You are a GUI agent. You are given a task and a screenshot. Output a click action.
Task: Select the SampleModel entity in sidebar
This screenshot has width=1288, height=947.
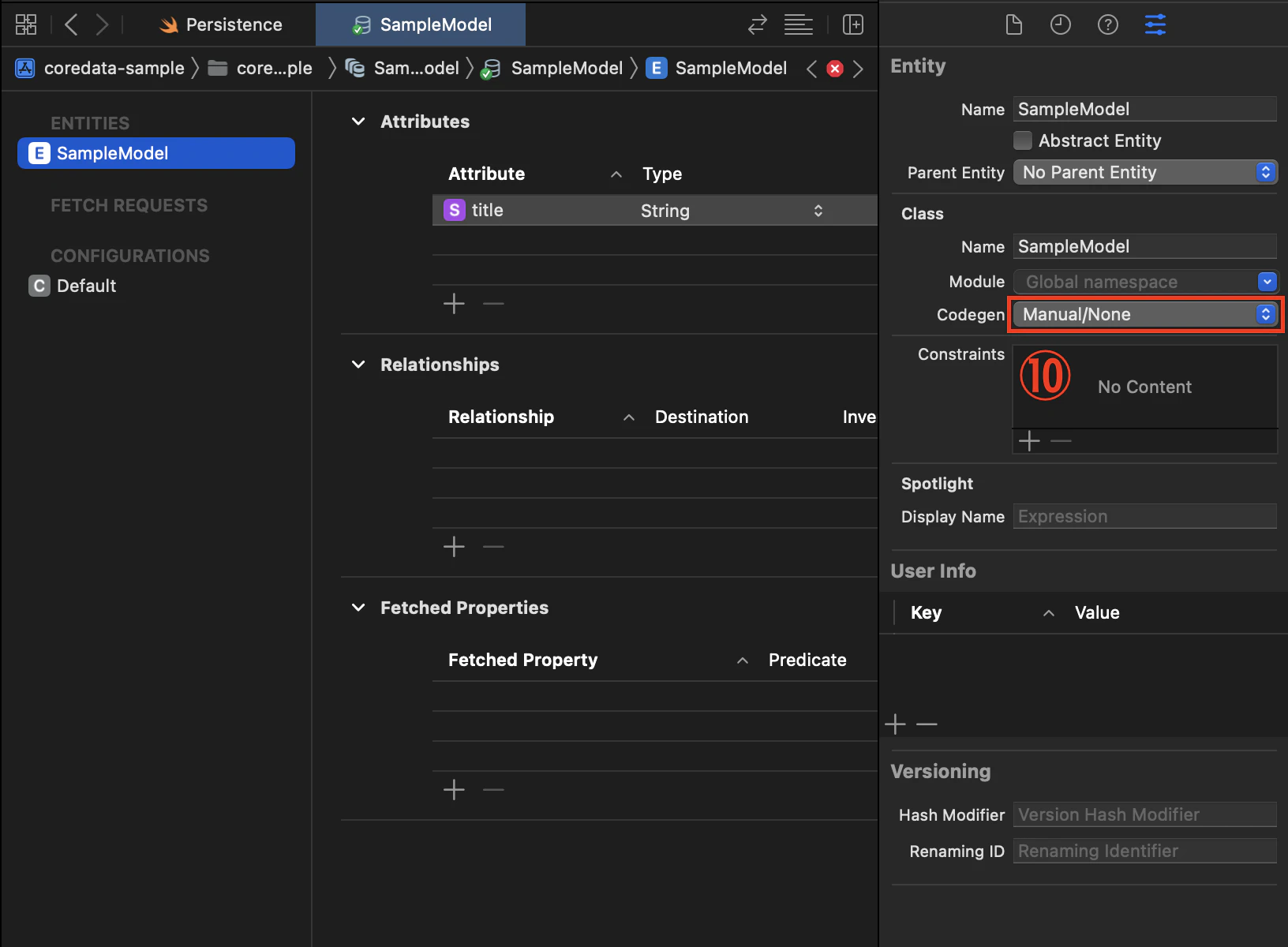pyautogui.click(x=156, y=153)
